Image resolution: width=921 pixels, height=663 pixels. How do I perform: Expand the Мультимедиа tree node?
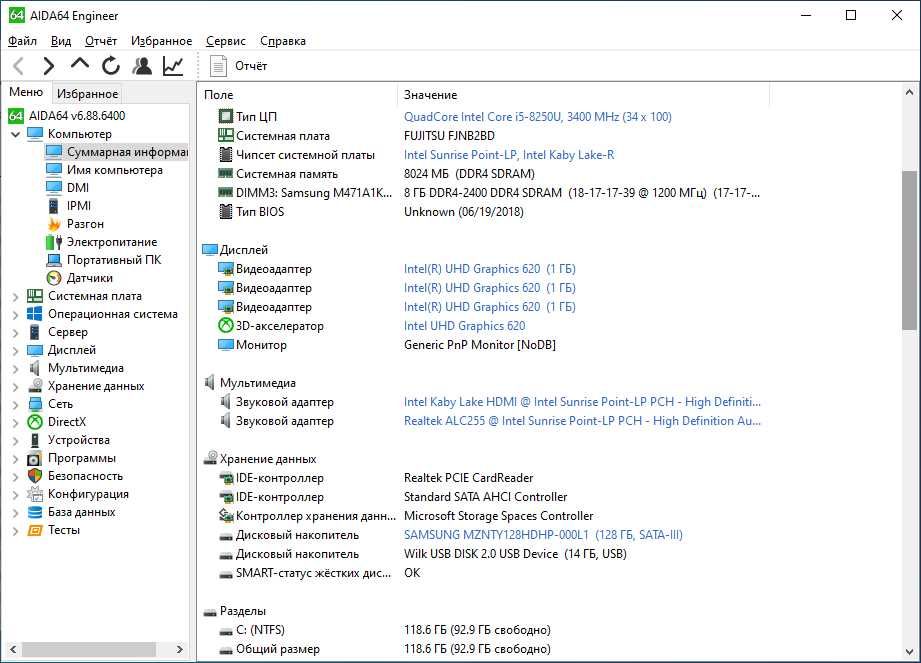coord(16,369)
